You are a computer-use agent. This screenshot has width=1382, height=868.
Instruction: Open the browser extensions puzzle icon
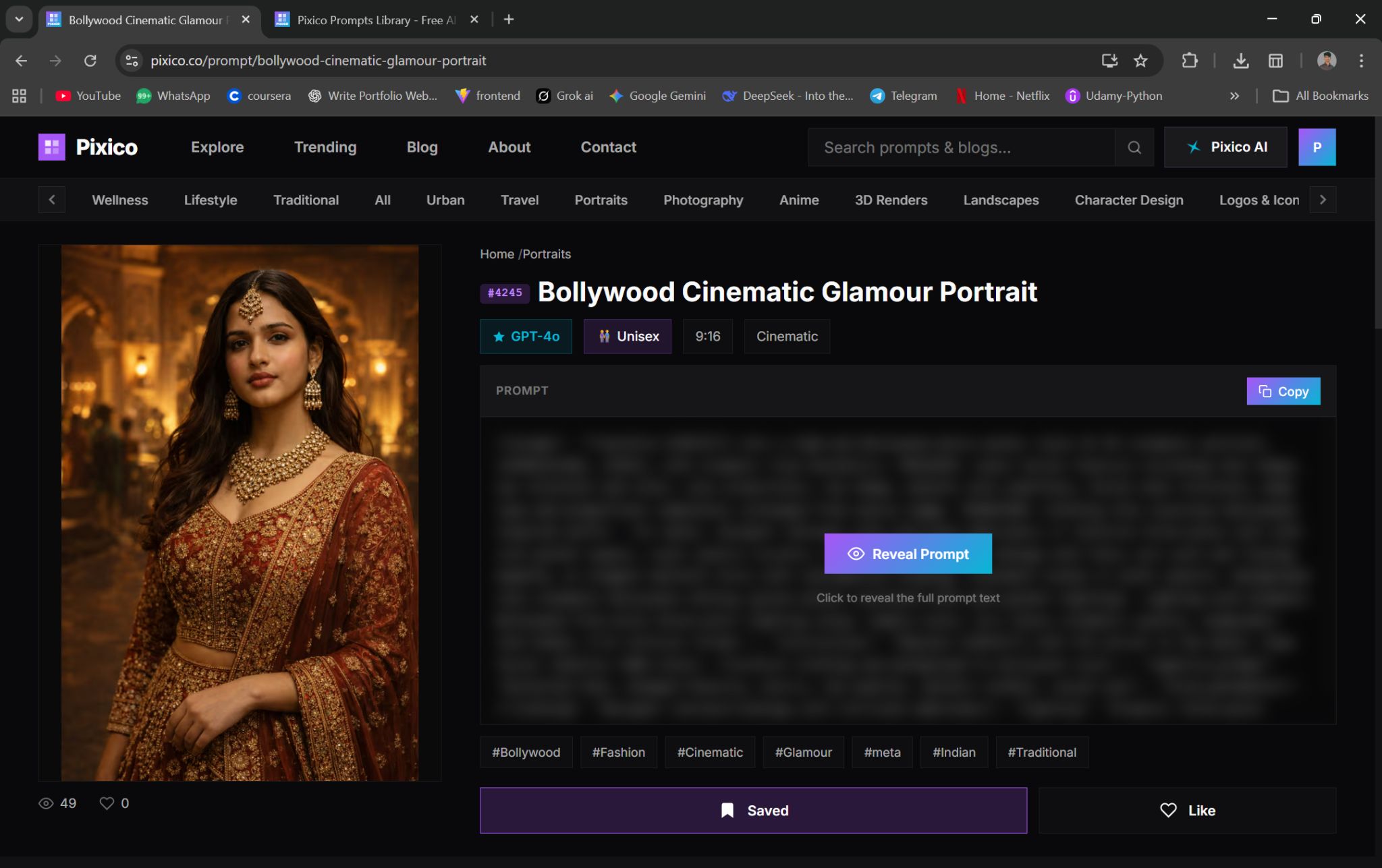(x=1190, y=61)
